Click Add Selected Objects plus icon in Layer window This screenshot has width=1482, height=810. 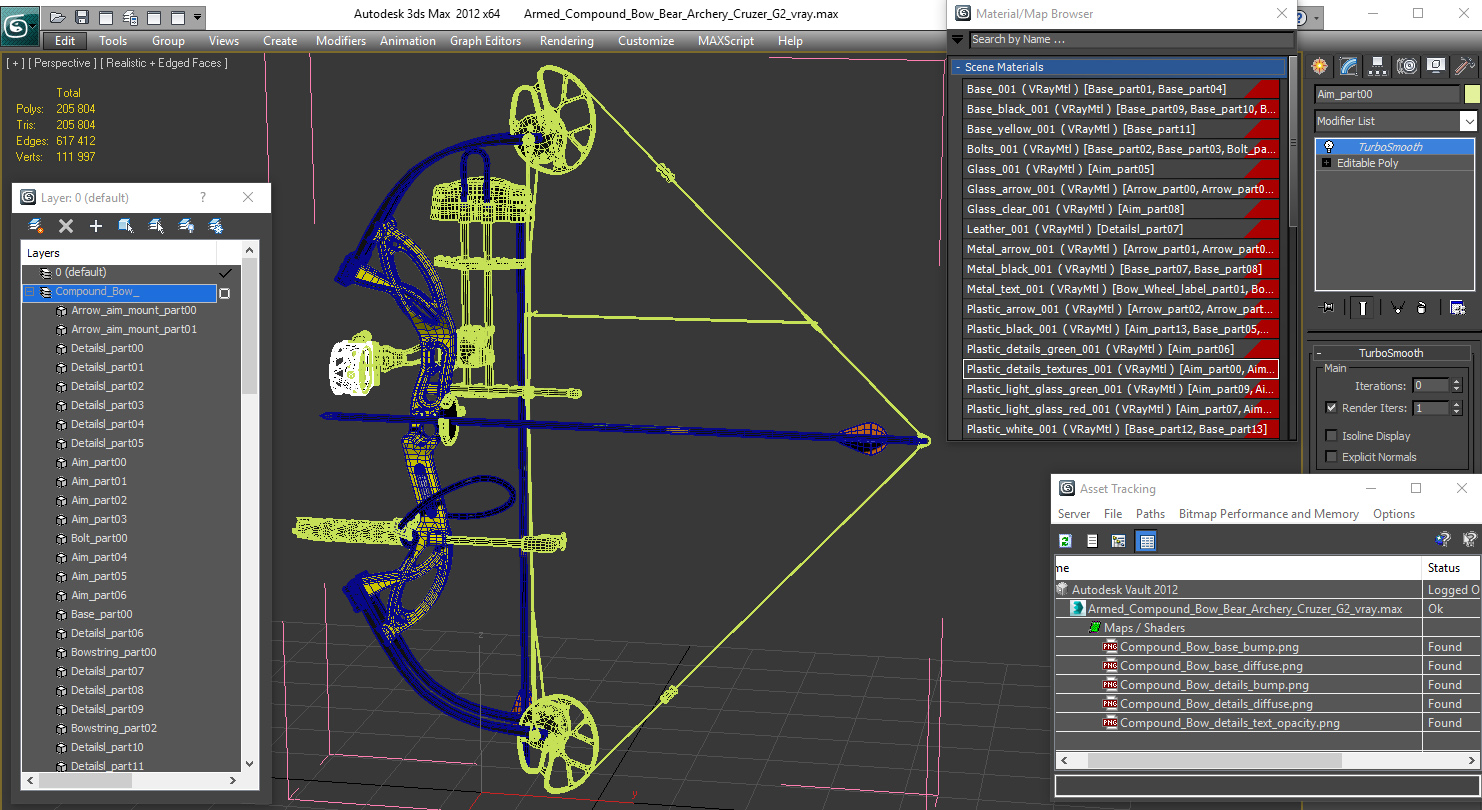tap(96, 226)
